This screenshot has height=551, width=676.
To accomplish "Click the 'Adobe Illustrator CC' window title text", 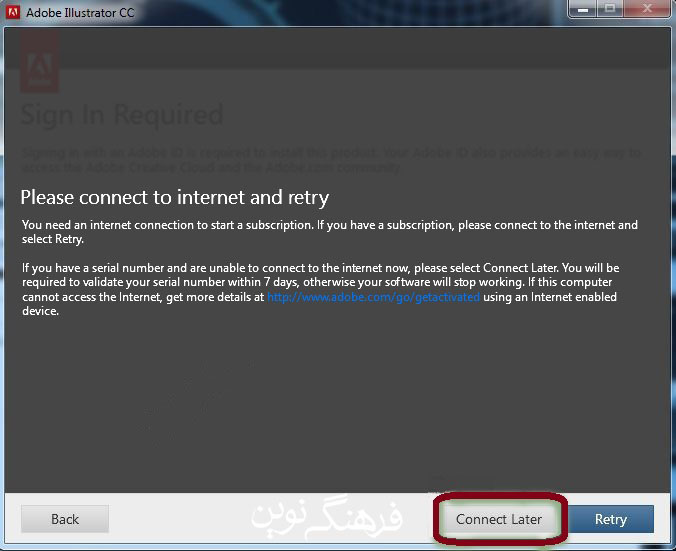I will click(x=80, y=13).
